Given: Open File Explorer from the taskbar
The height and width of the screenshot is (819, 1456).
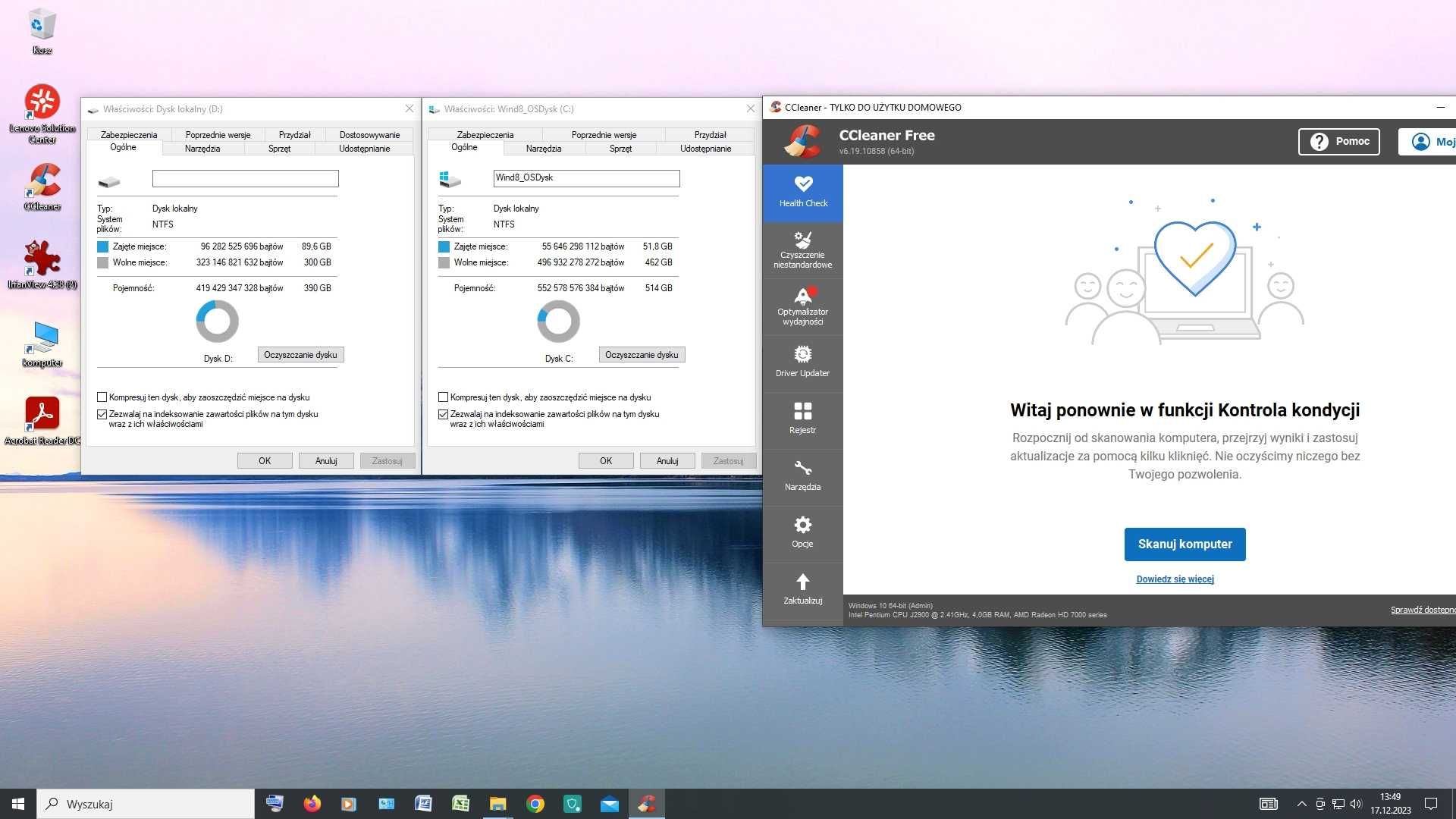Looking at the screenshot, I should 497,804.
